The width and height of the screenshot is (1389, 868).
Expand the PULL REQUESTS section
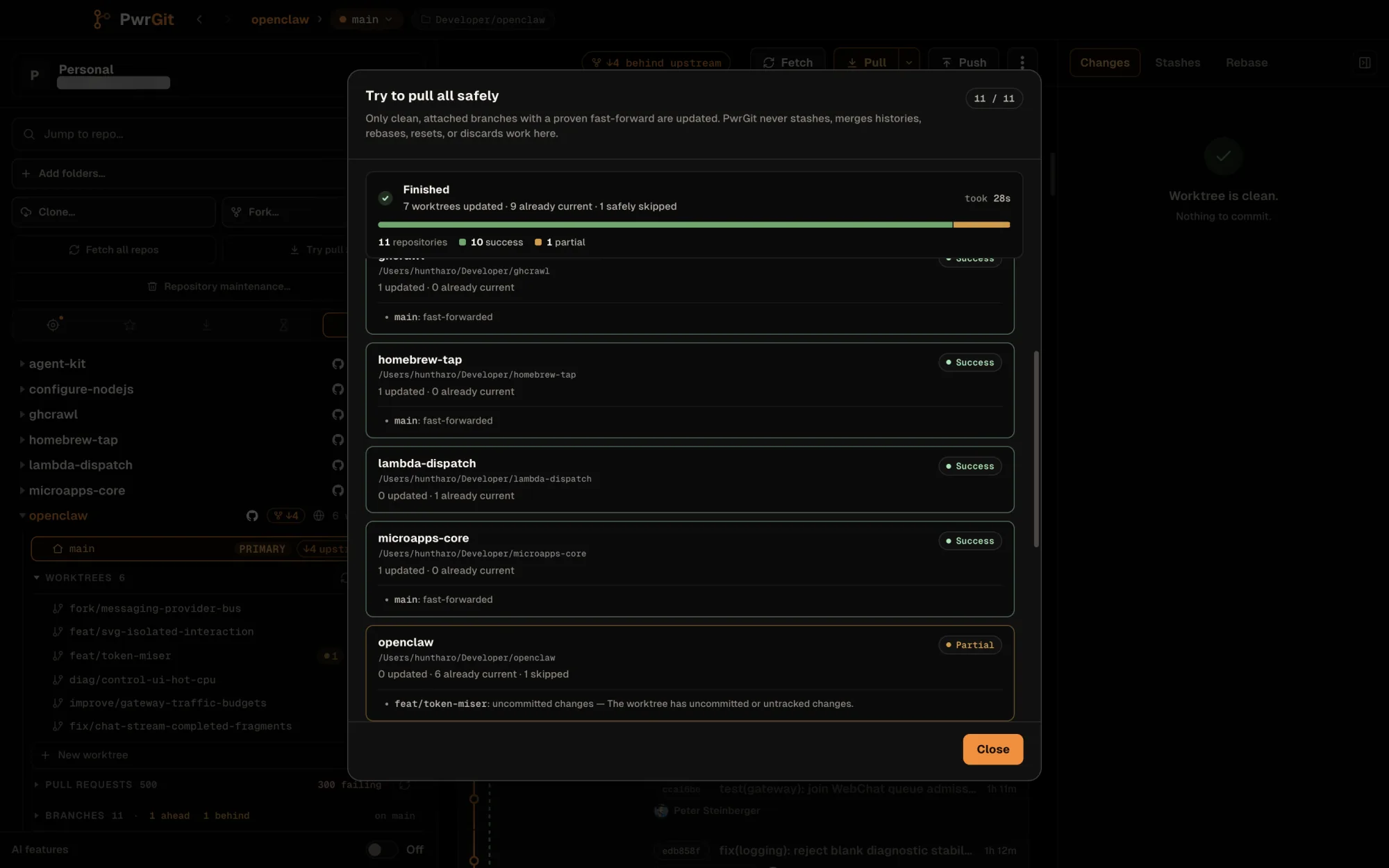coord(36,785)
